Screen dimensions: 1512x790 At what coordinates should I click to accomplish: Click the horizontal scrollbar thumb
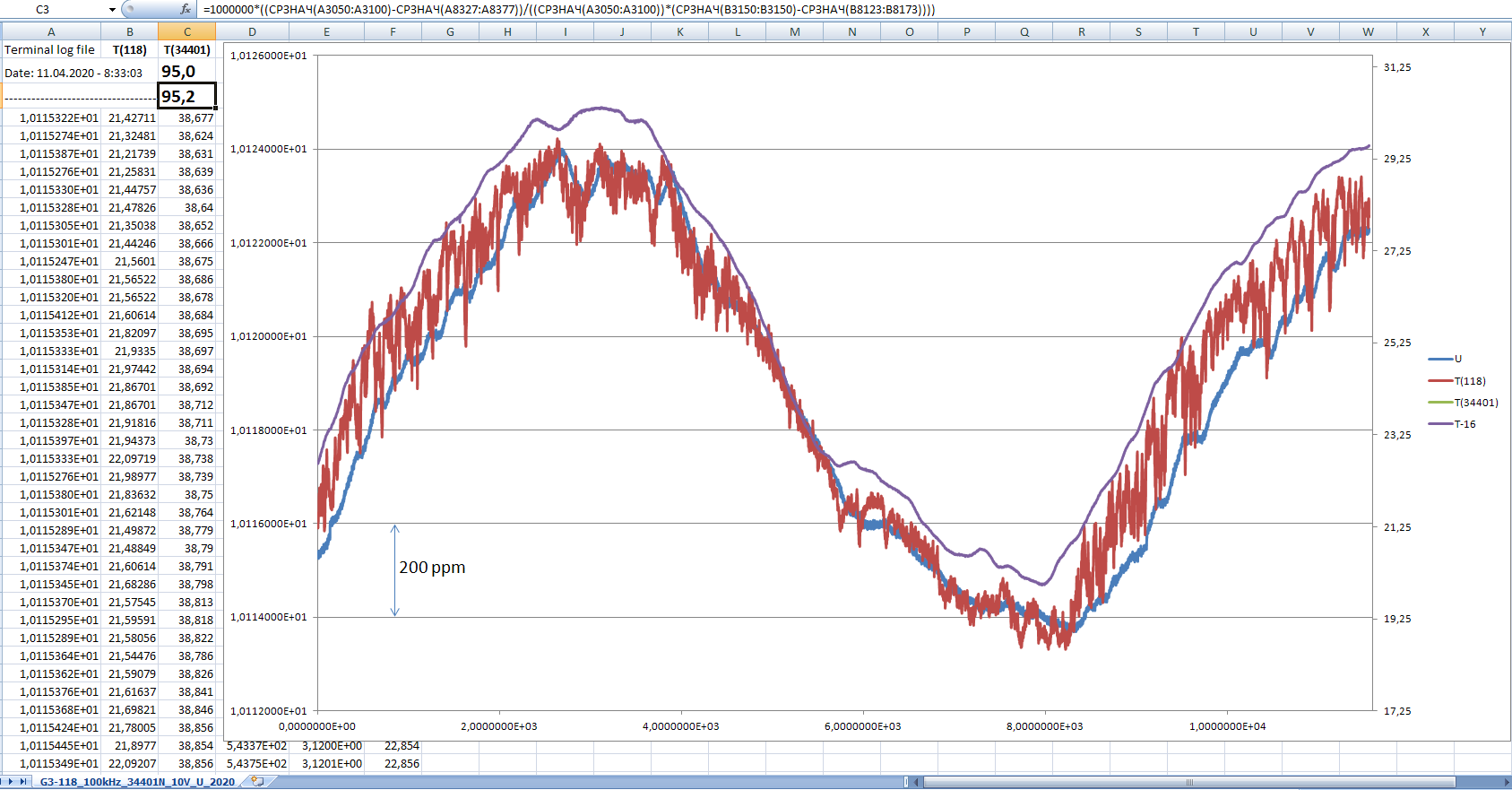1189,782
